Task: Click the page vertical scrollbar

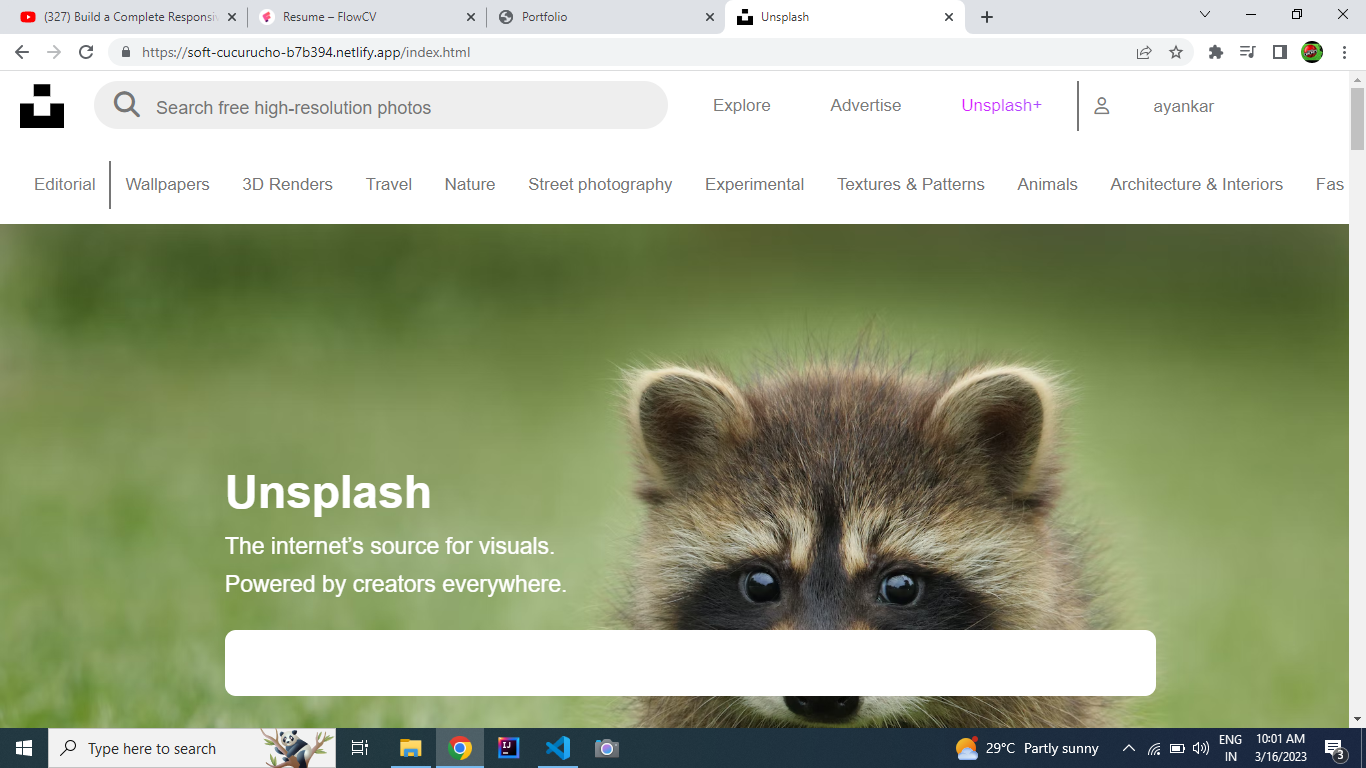Action: coord(1357,400)
